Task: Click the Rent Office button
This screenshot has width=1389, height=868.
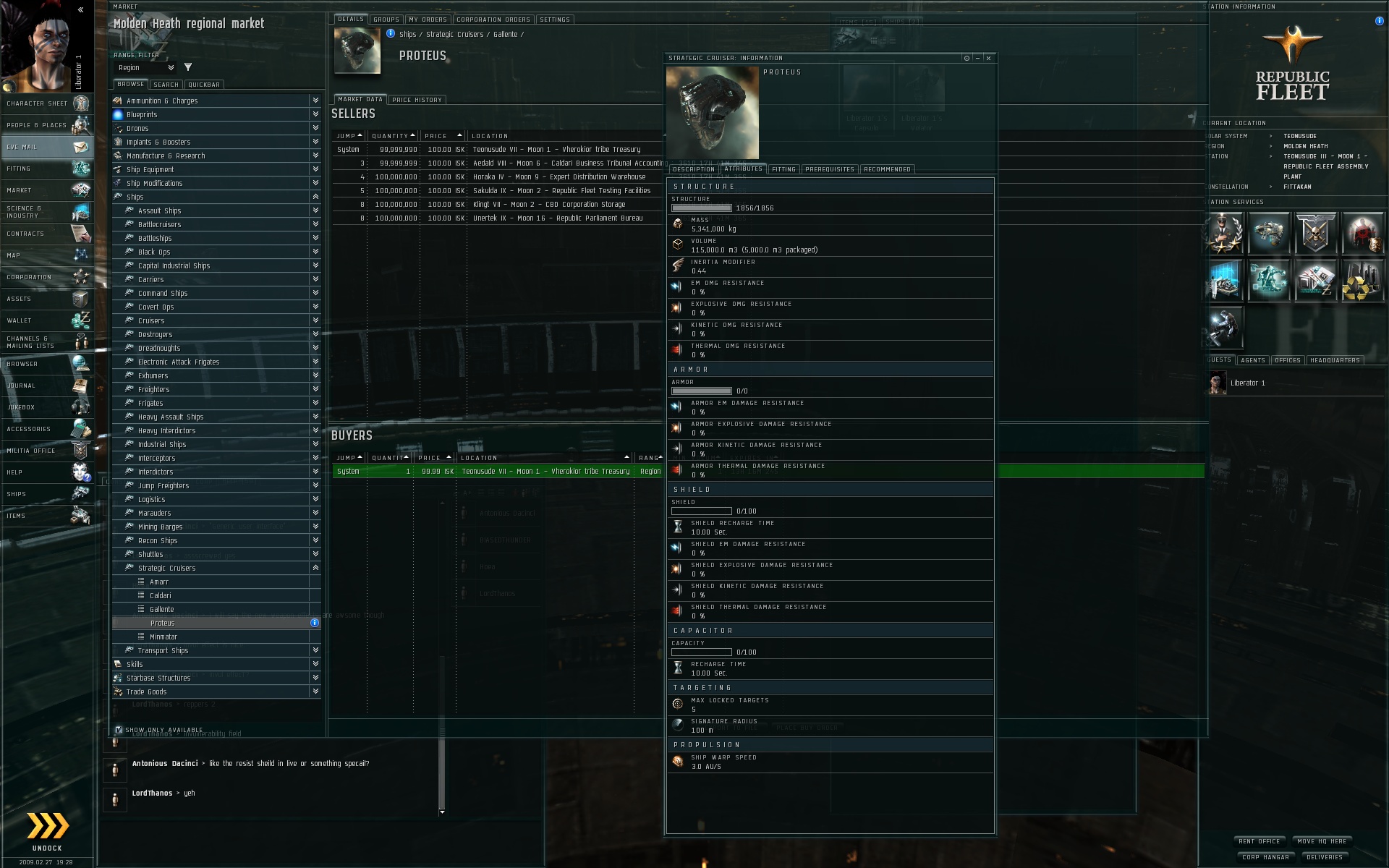Action: (x=1259, y=841)
